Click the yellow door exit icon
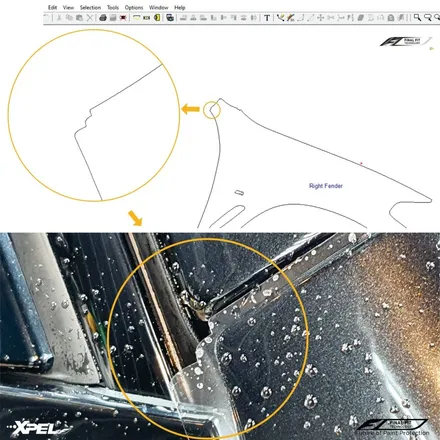 (x=157, y=18)
